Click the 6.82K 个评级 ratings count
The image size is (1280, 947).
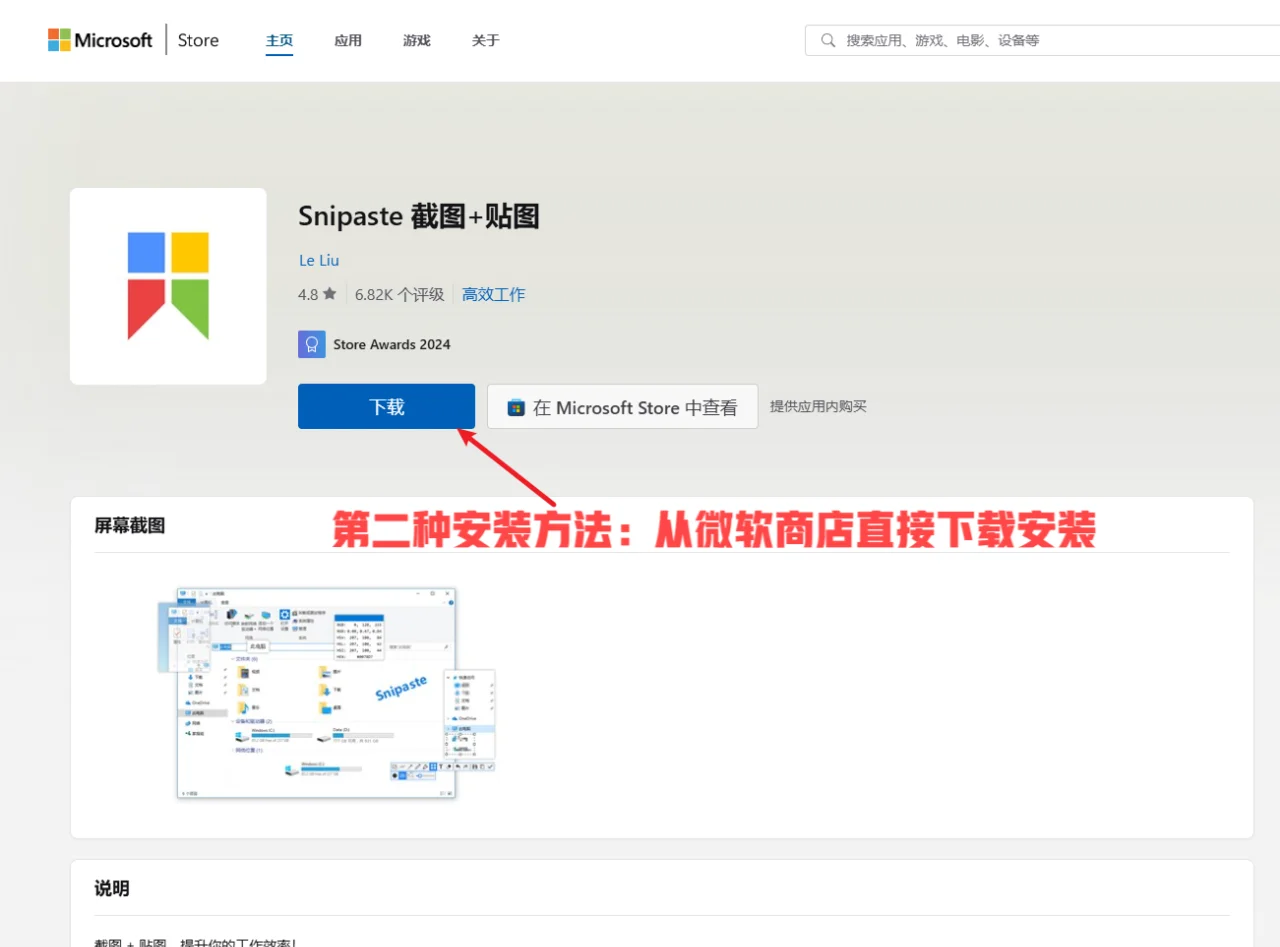point(399,294)
